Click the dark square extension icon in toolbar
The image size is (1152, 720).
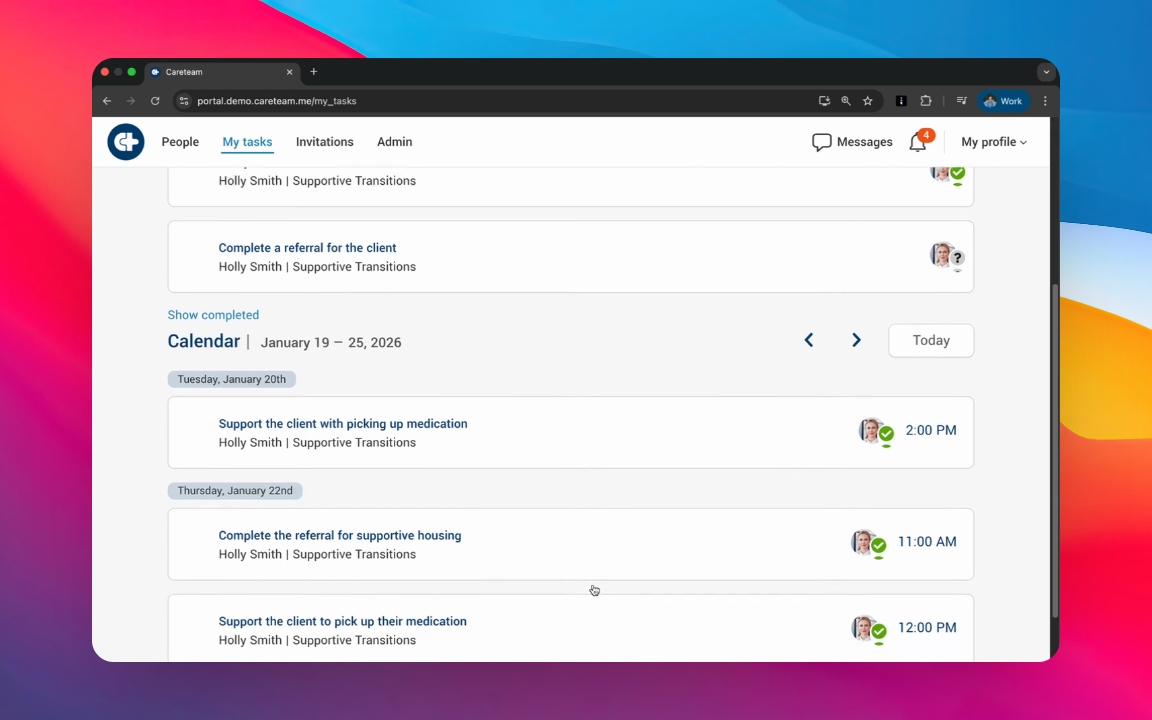click(901, 101)
